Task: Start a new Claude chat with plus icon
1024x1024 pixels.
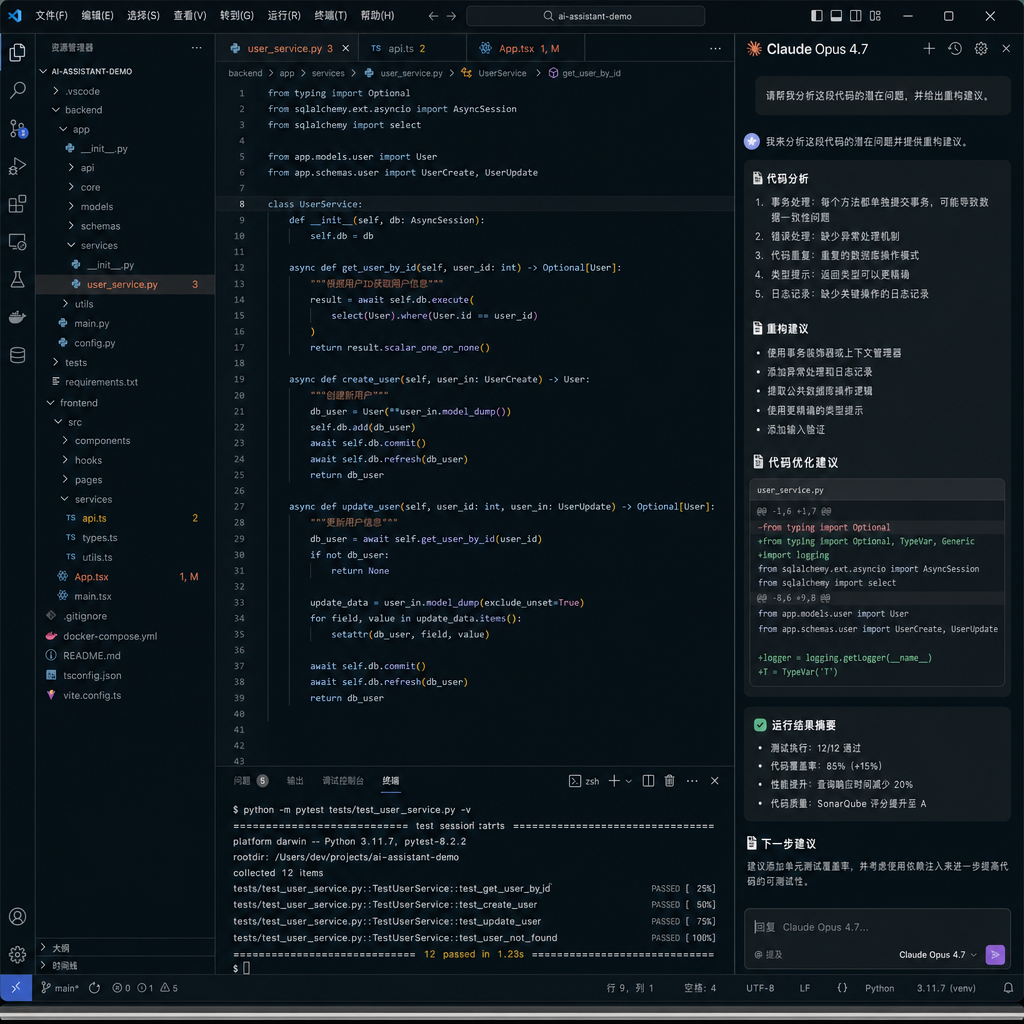Action: tap(929, 48)
